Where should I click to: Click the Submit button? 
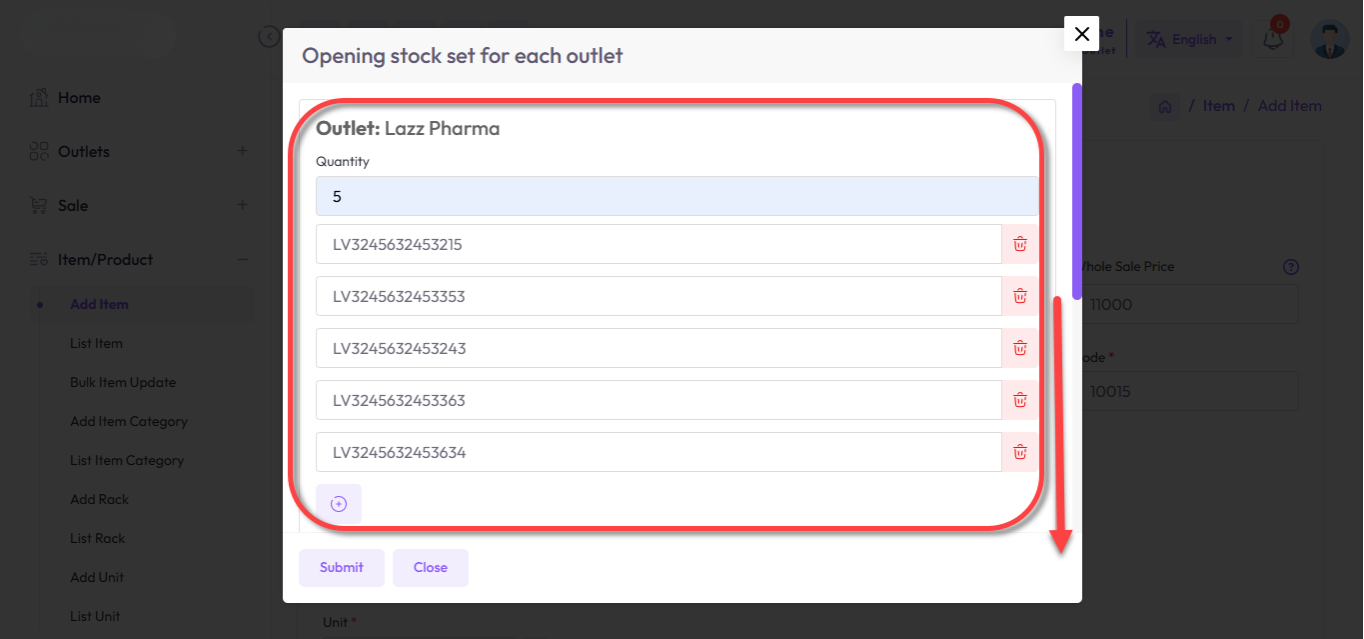point(341,567)
